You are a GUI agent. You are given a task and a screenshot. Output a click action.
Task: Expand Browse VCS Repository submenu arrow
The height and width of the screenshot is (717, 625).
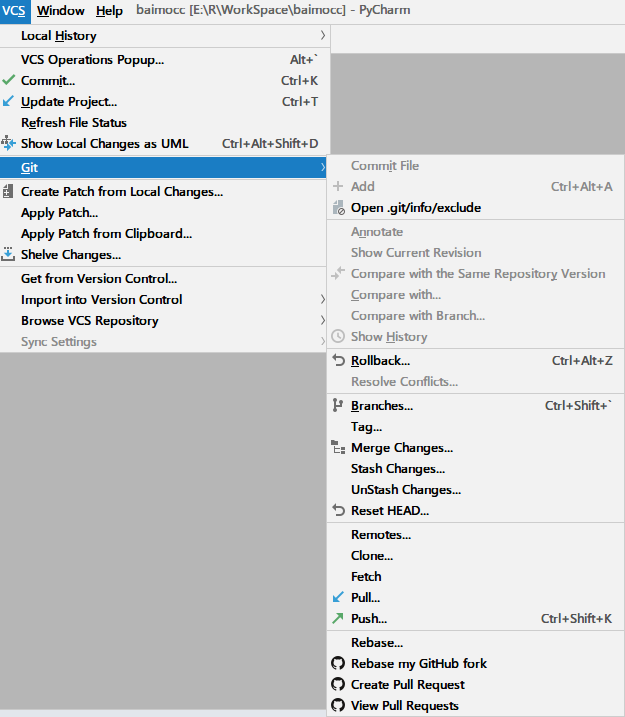[x=322, y=320]
